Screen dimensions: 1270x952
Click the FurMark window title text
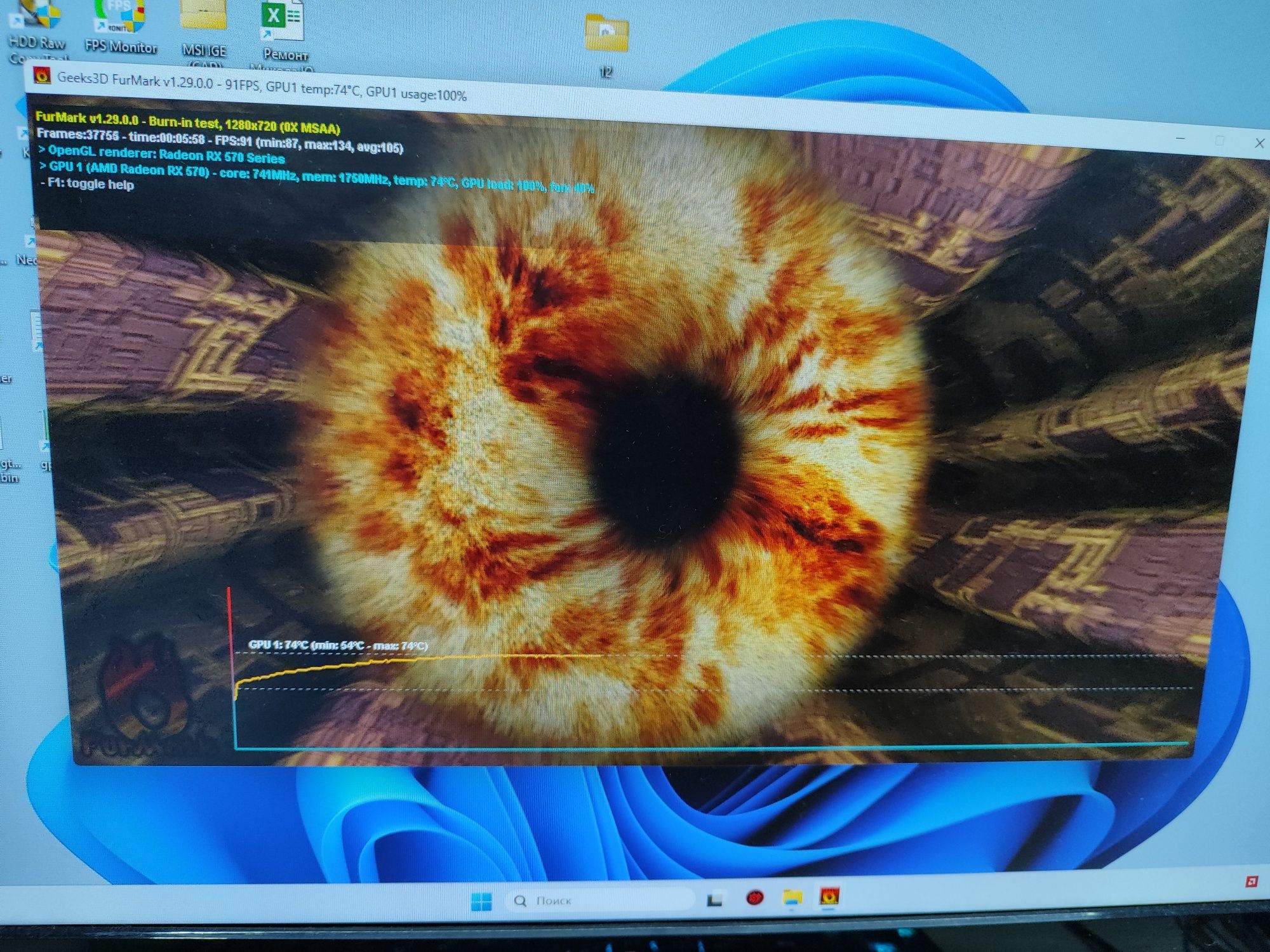pos(262,87)
